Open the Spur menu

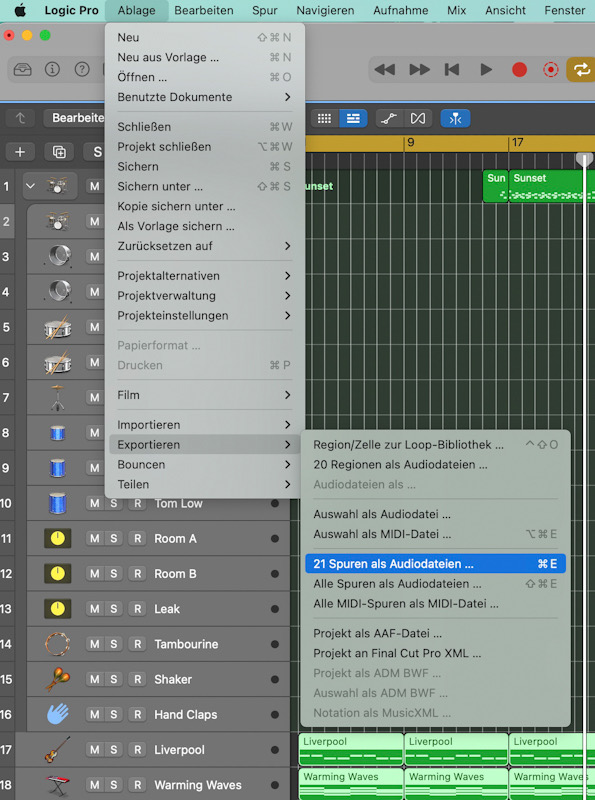265,10
